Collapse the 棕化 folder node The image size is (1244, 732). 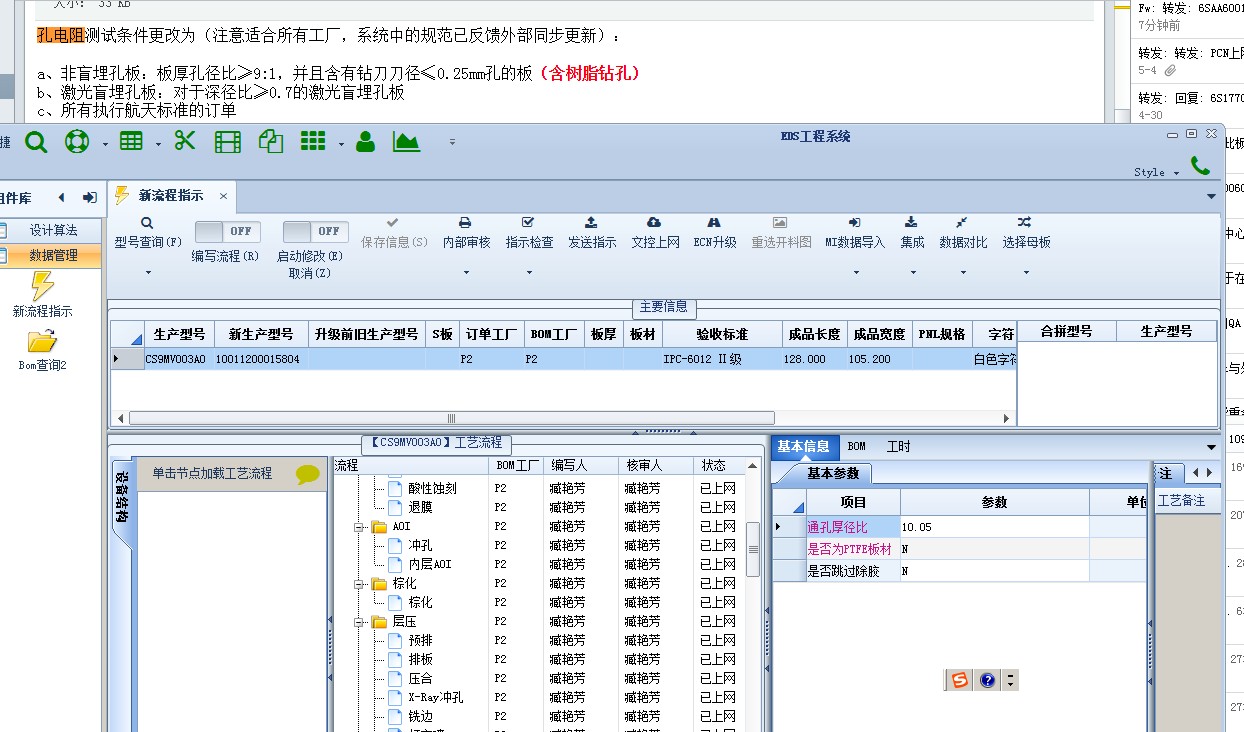tap(360, 583)
